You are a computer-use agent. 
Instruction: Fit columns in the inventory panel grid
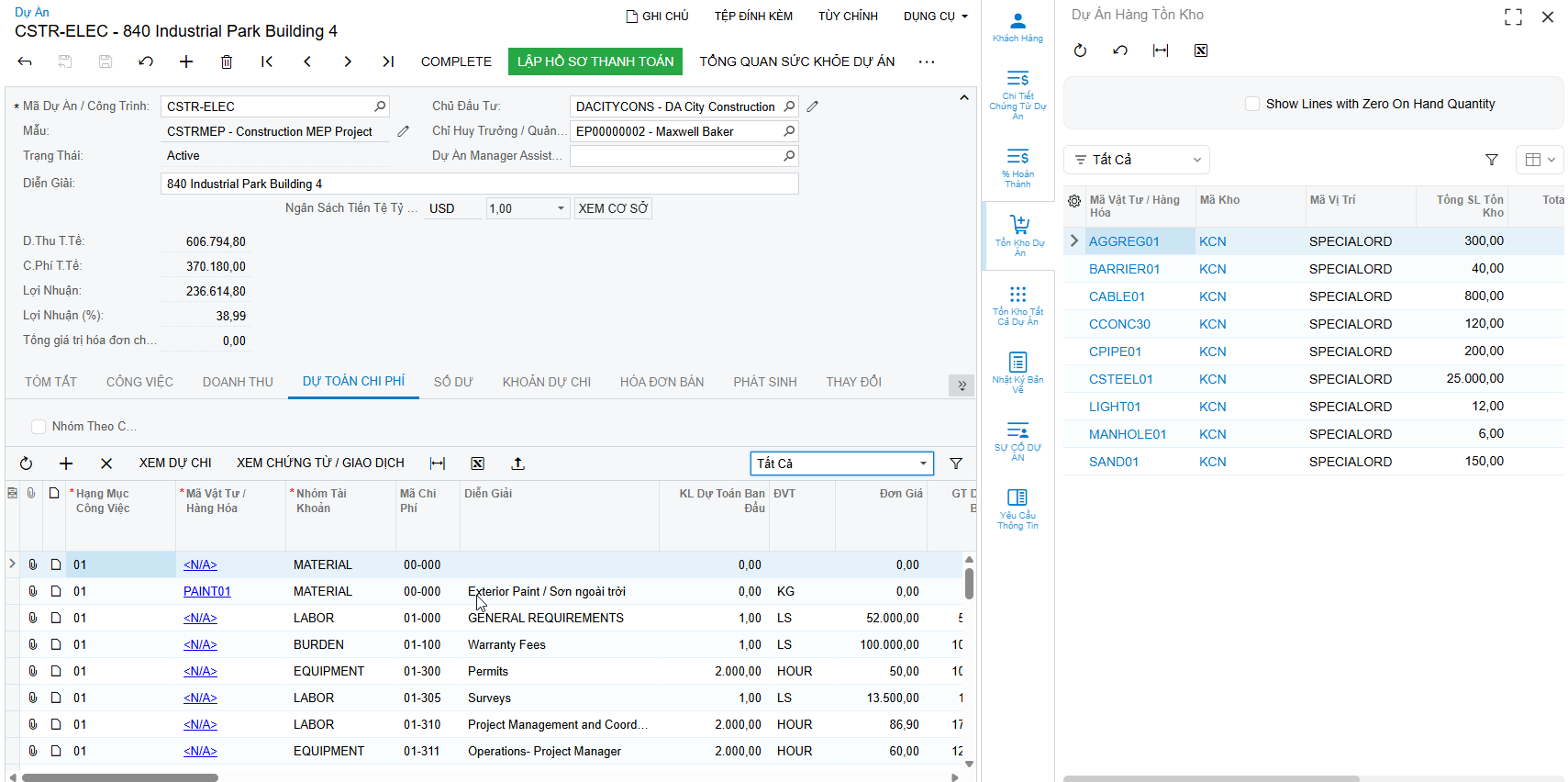pyautogui.click(x=1161, y=50)
